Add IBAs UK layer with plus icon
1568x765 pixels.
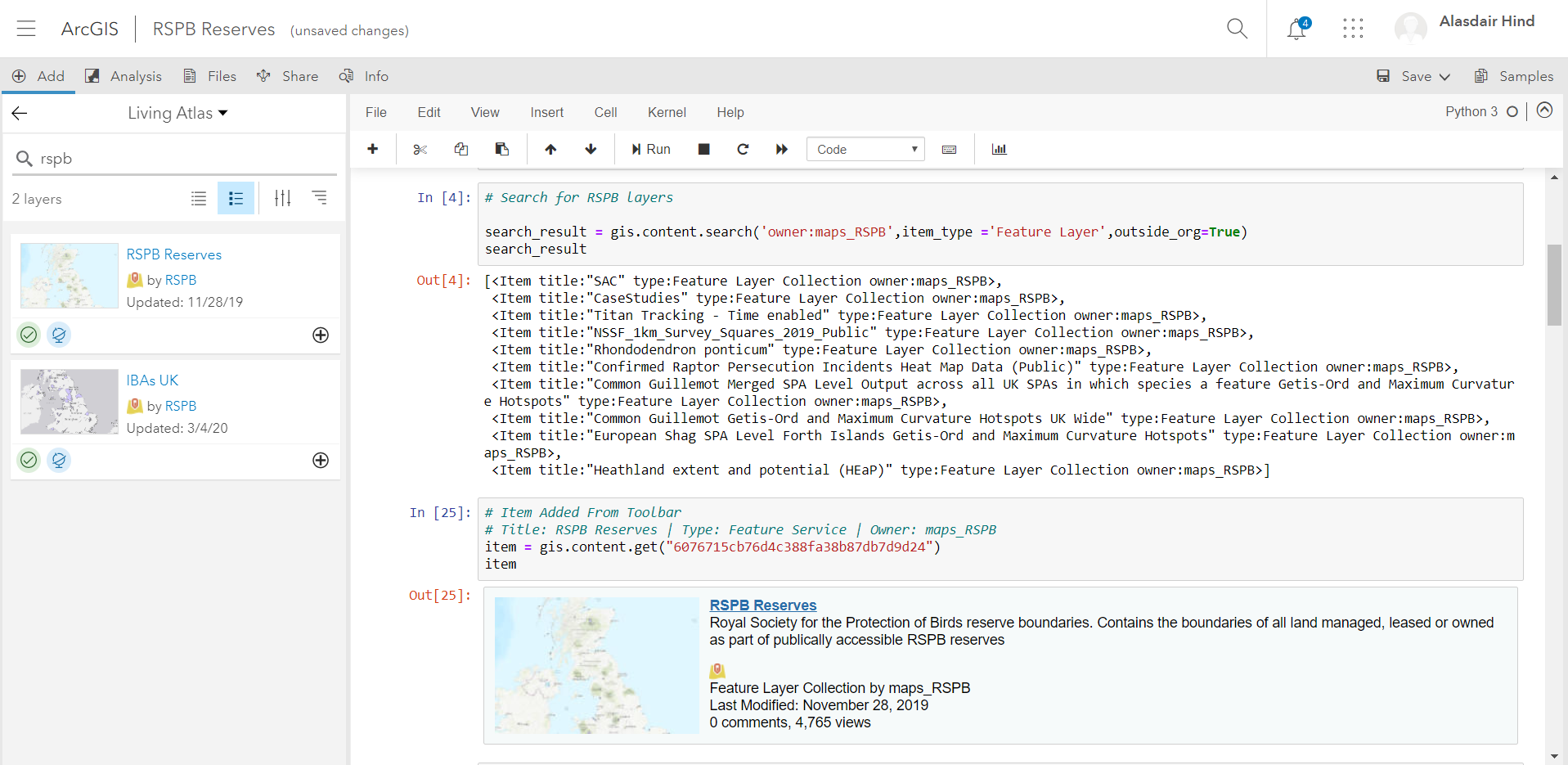pos(321,460)
